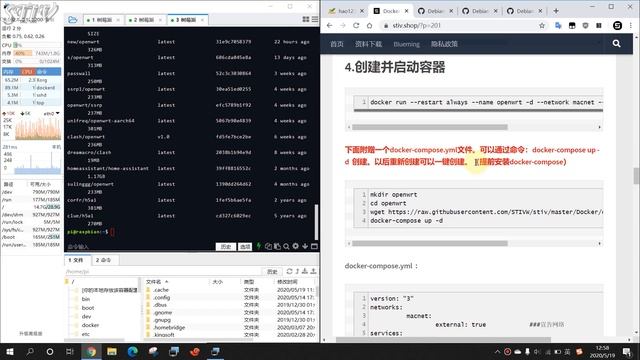Bookmark the page with the star icon
The image size is (640, 360).
(x=542, y=25)
